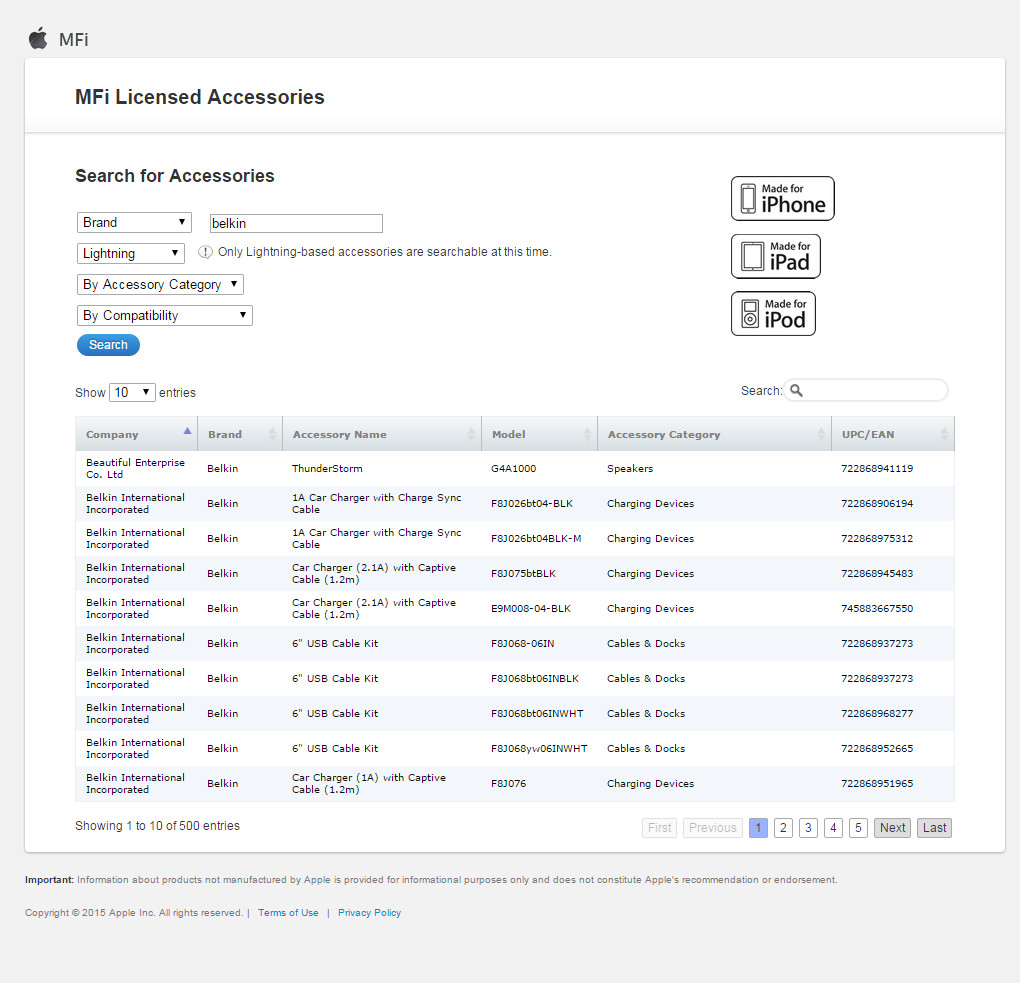This screenshot has width=1020, height=983.
Task: Click model G4A1000 cell
Action: coord(513,468)
